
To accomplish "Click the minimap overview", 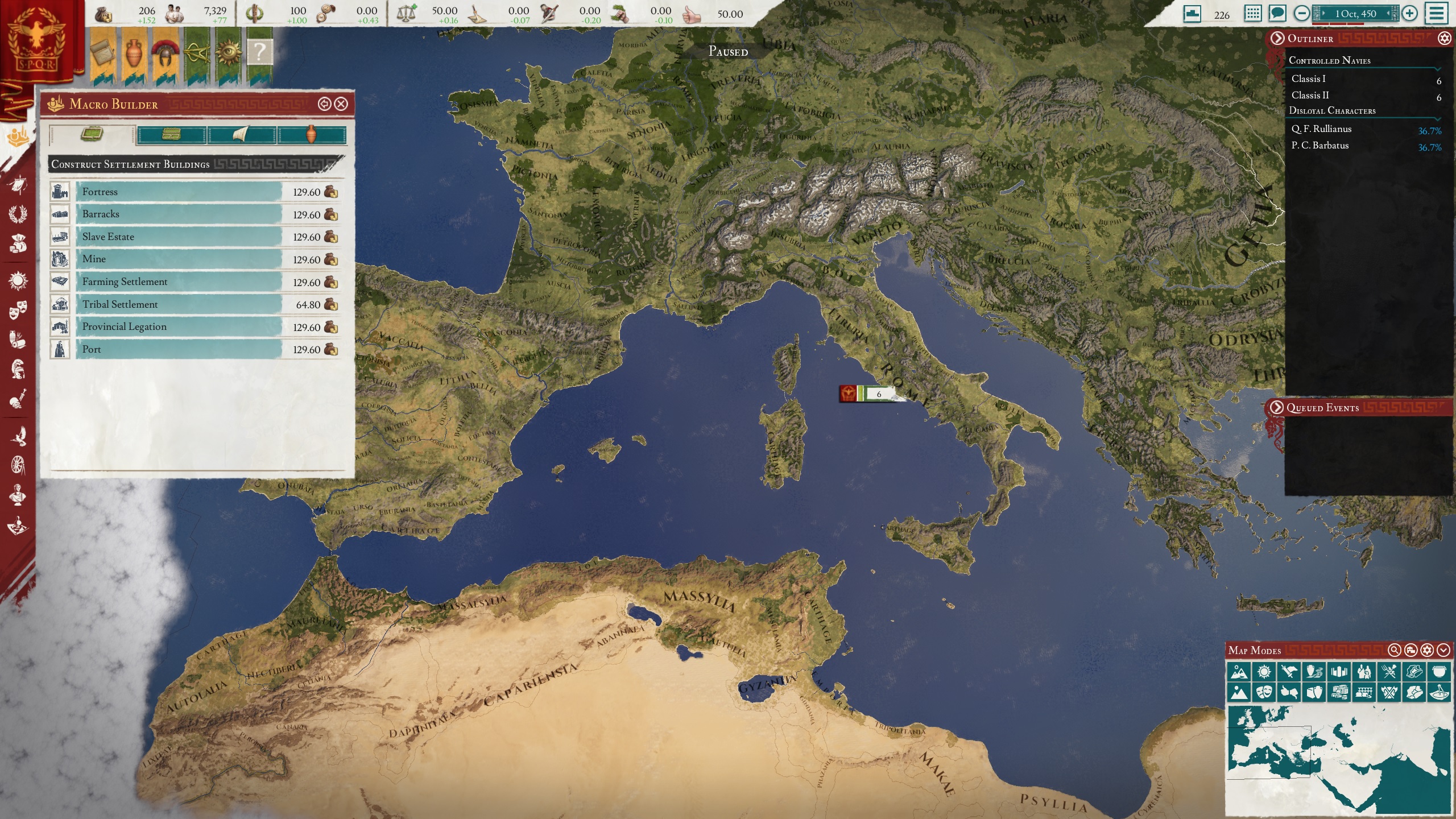I will [x=1339, y=760].
